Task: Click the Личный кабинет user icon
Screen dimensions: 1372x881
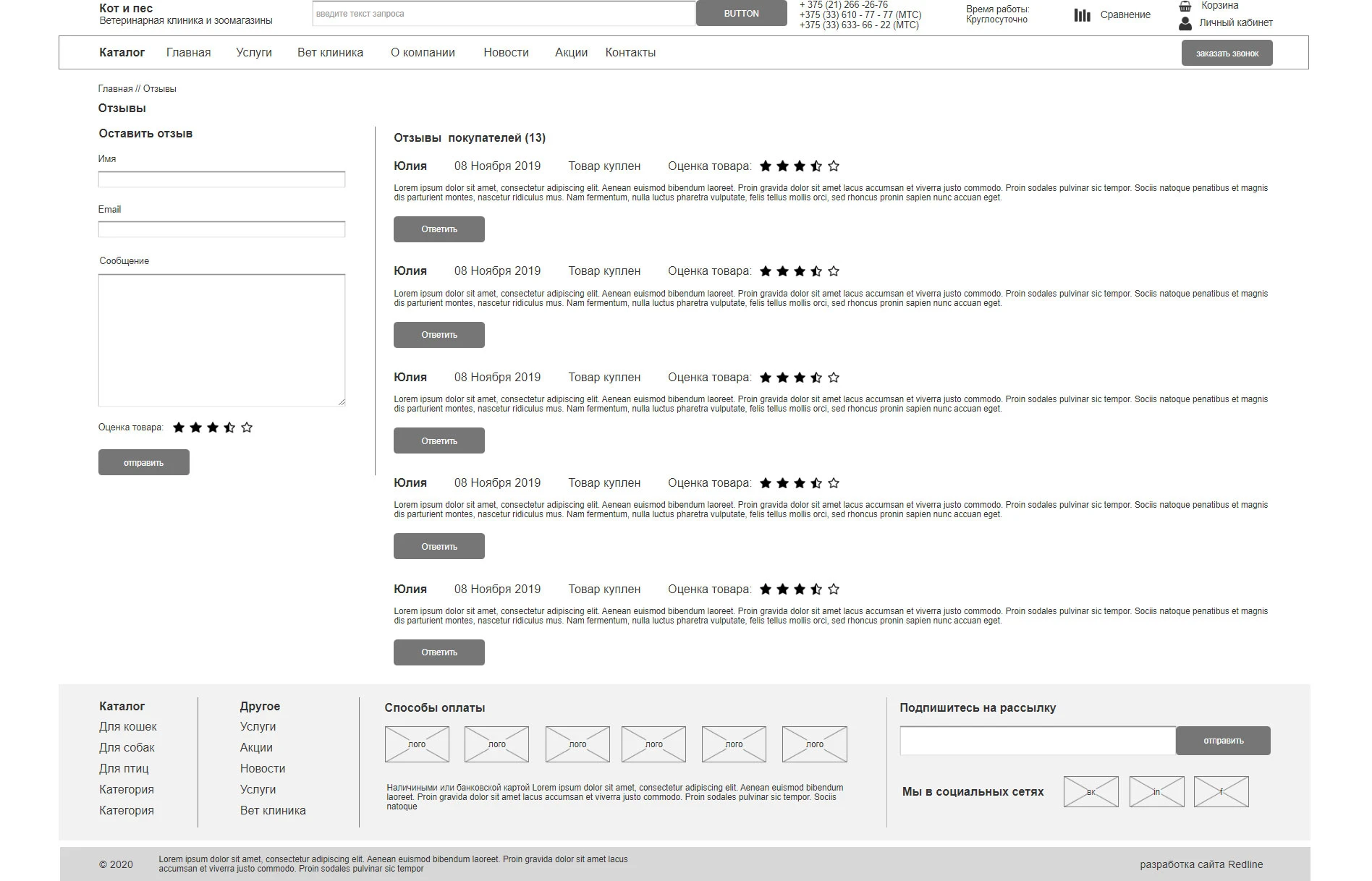Action: (x=1185, y=23)
